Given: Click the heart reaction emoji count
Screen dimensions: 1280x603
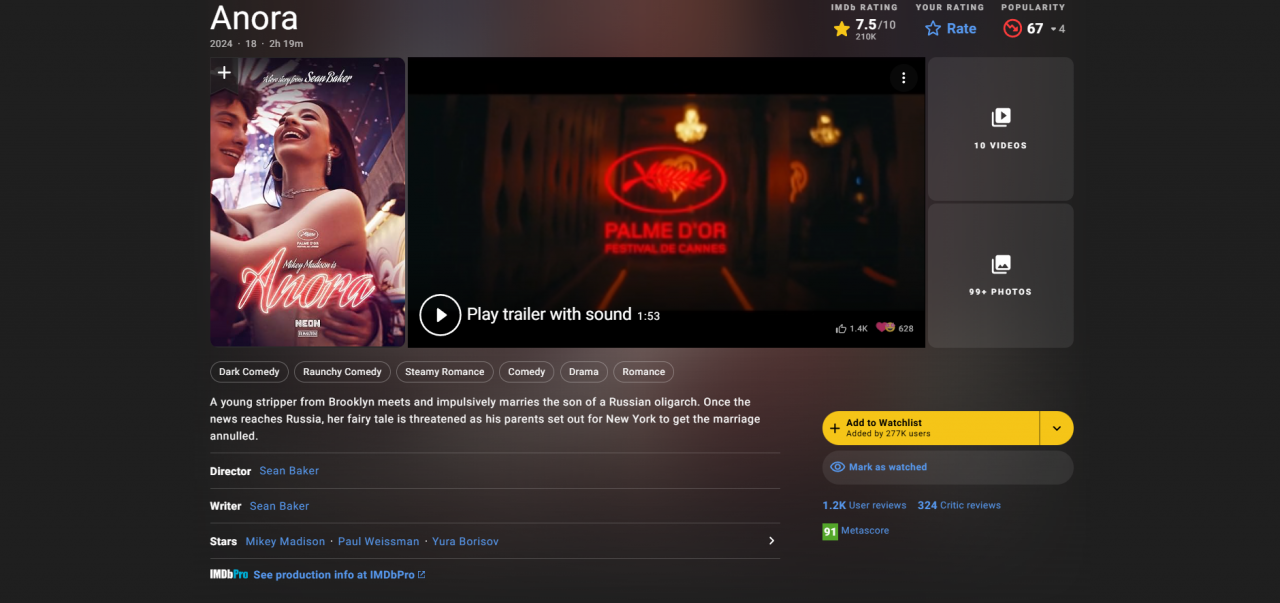Looking at the screenshot, I should click(x=894, y=328).
